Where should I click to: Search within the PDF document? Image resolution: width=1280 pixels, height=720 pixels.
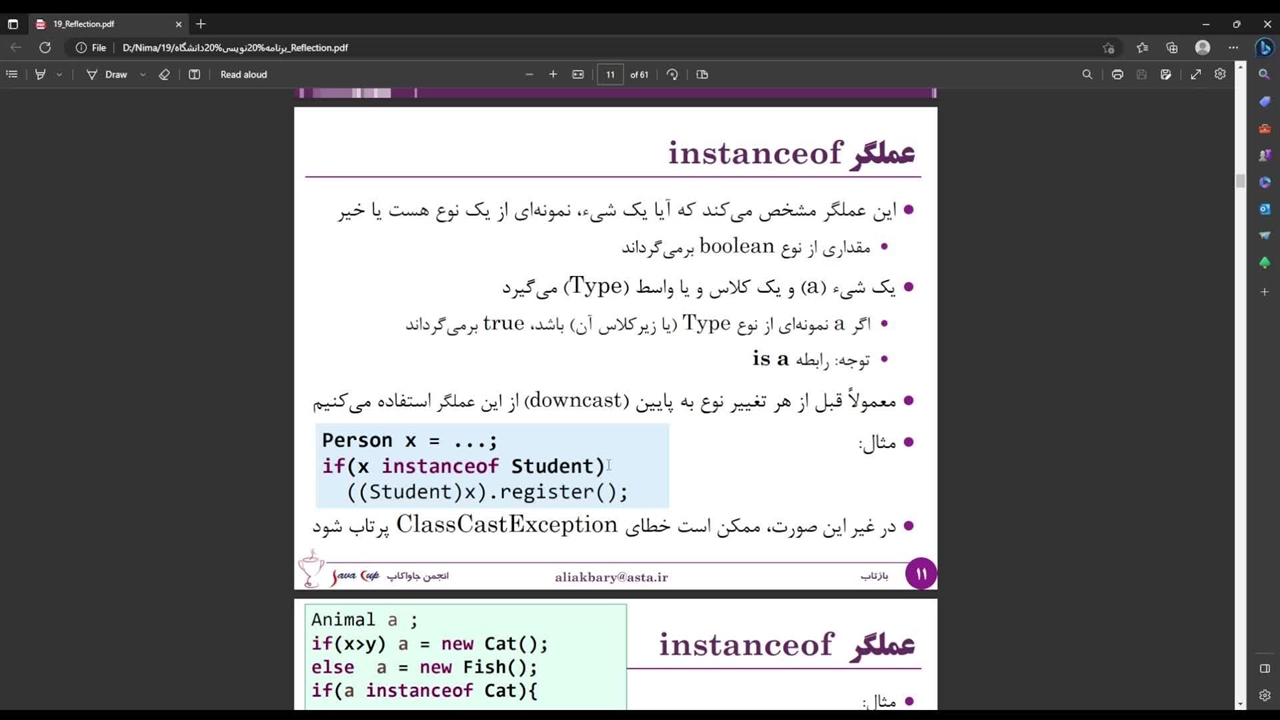(1087, 74)
